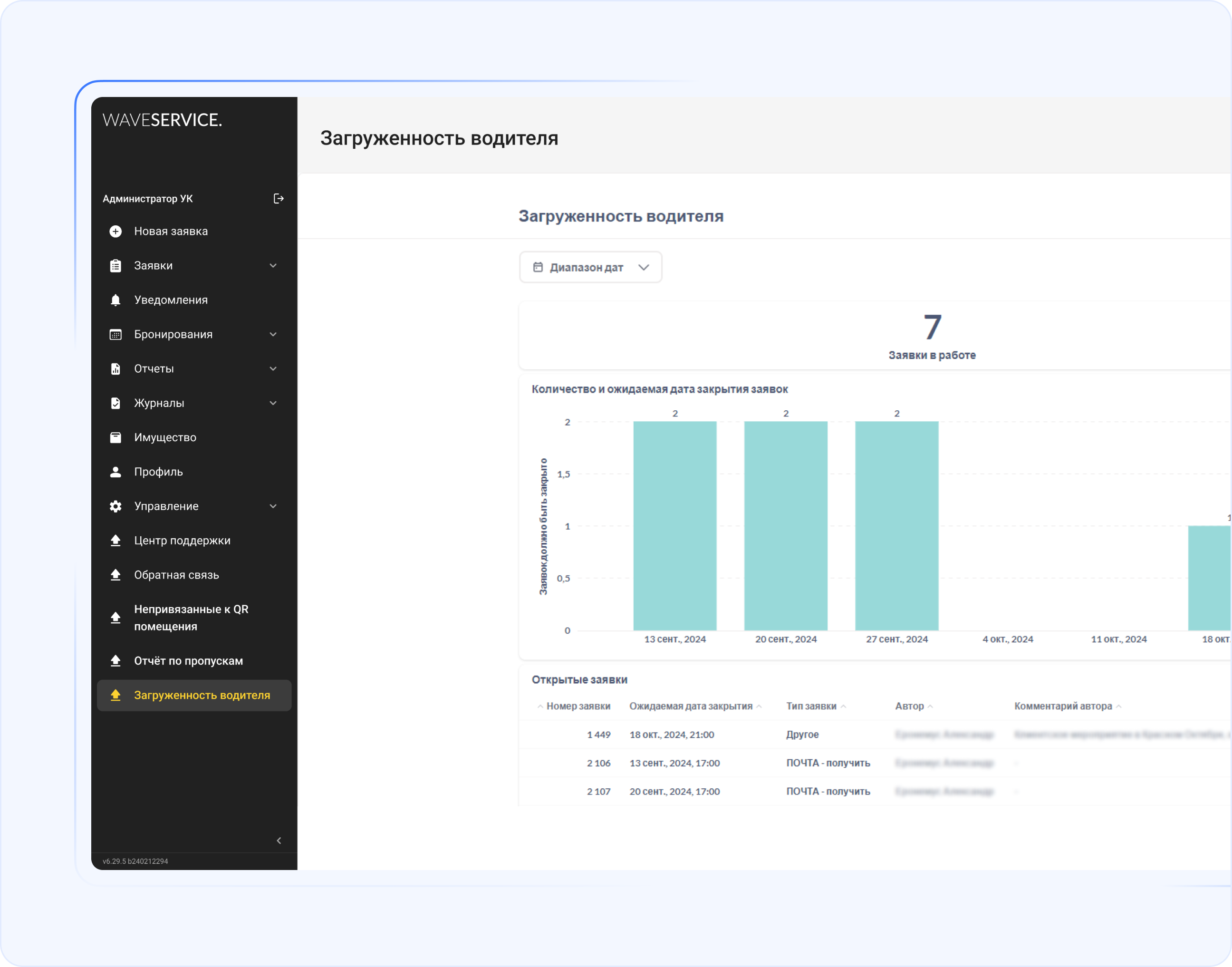Click the Профиль person icon
Screen dimensions: 1232x967
(x=115, y=472)
